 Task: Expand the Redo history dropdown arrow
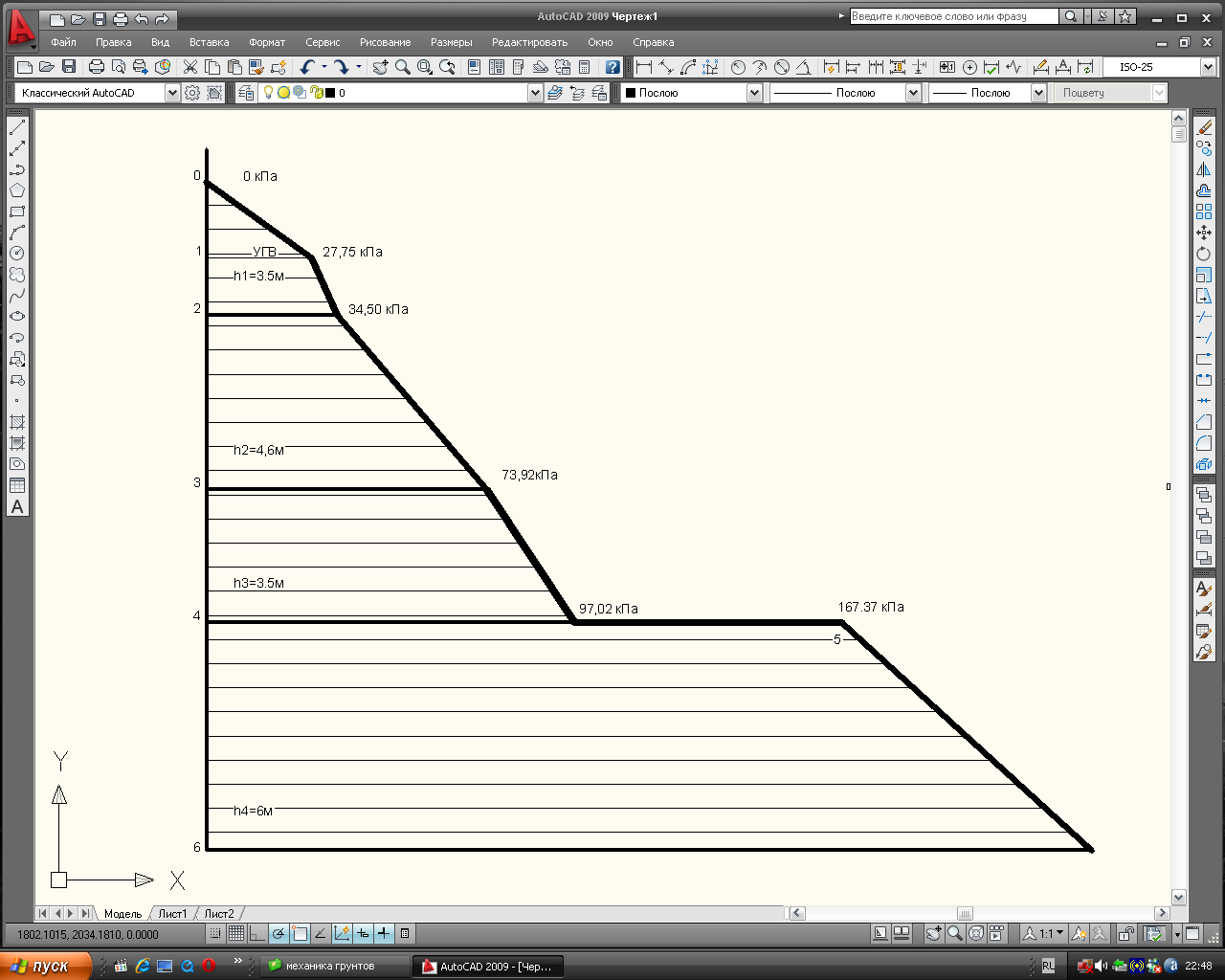[x=359, y=67]
